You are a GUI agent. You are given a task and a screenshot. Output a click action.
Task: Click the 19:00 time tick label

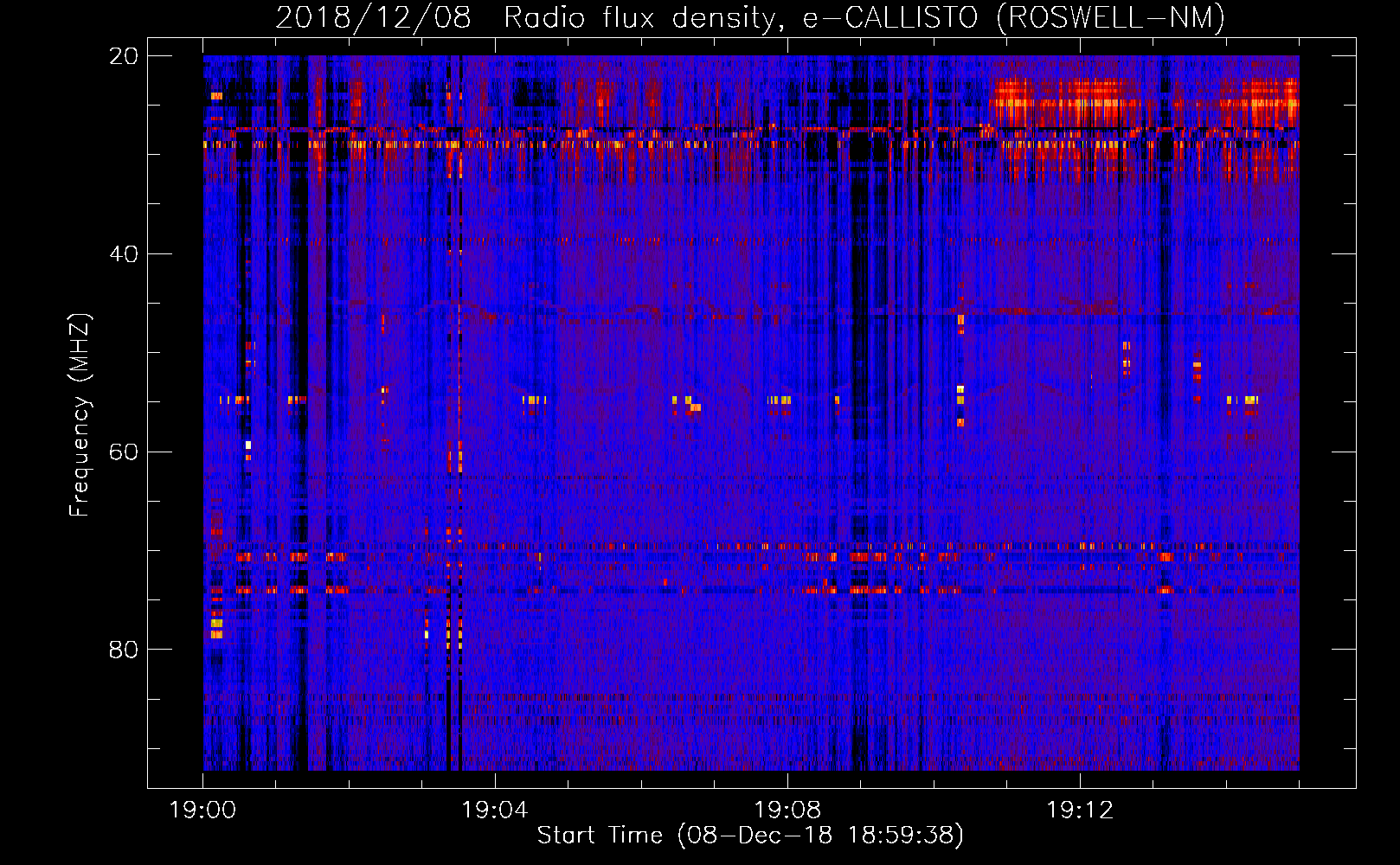click(x=202, y=811)
